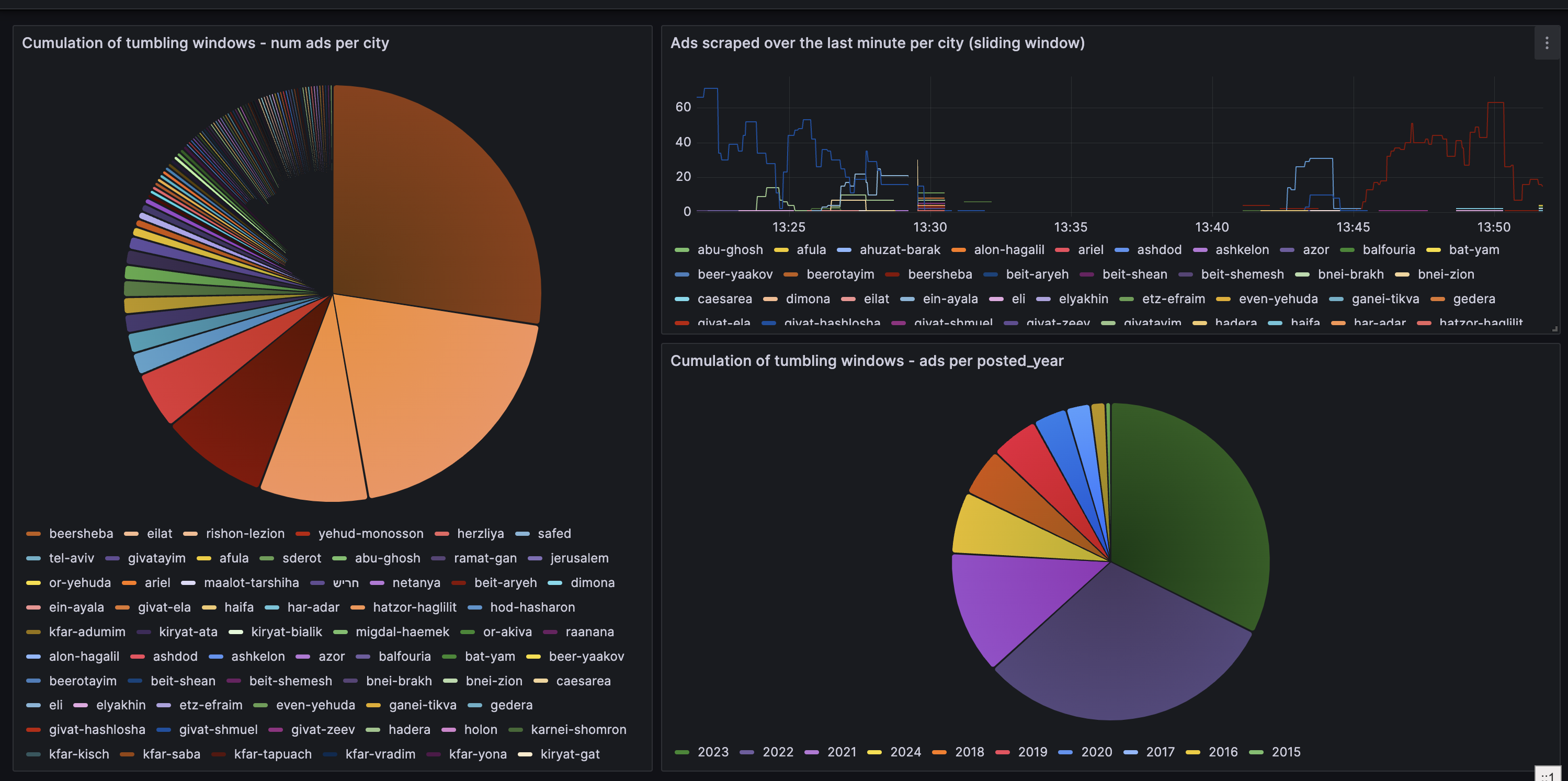Toggle 2017 in the posted_year legend

click(x=1160, y=752)
